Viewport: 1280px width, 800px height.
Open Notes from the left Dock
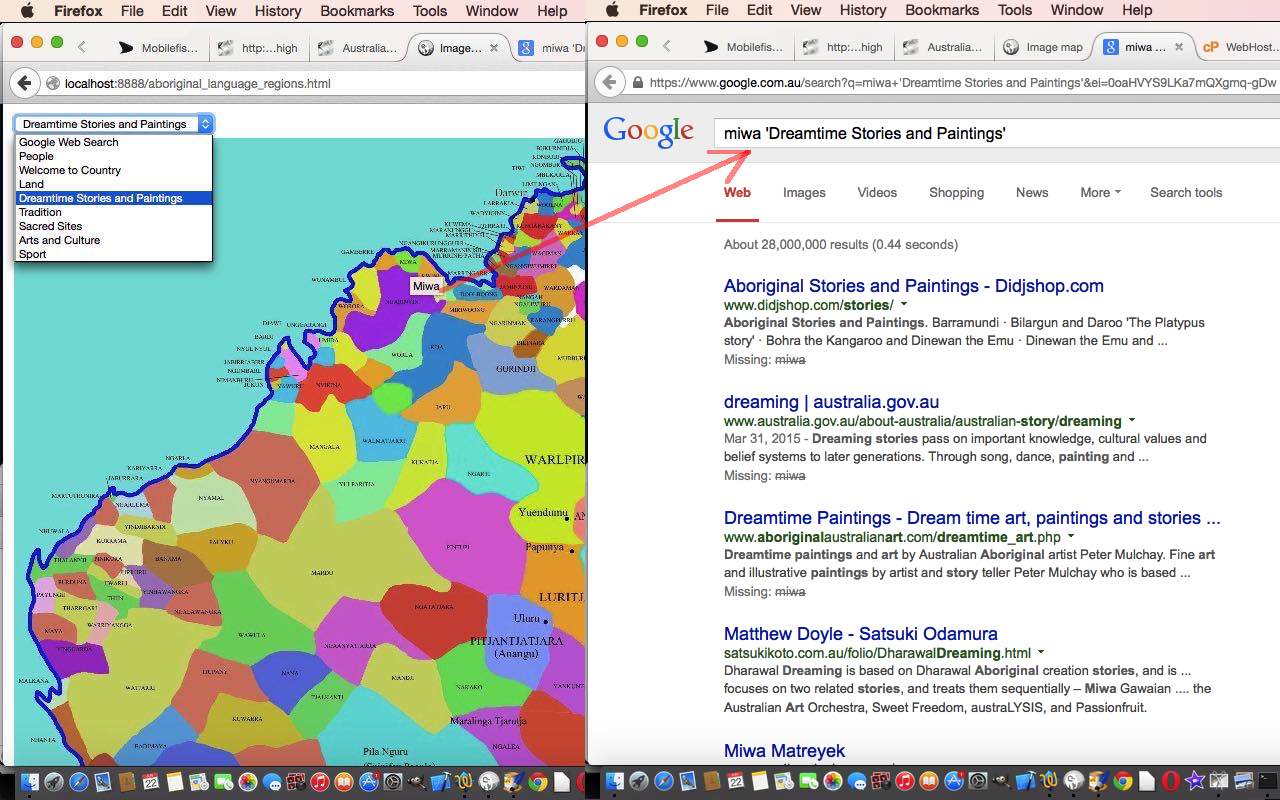pyautogui.click(x=175, y=782)
